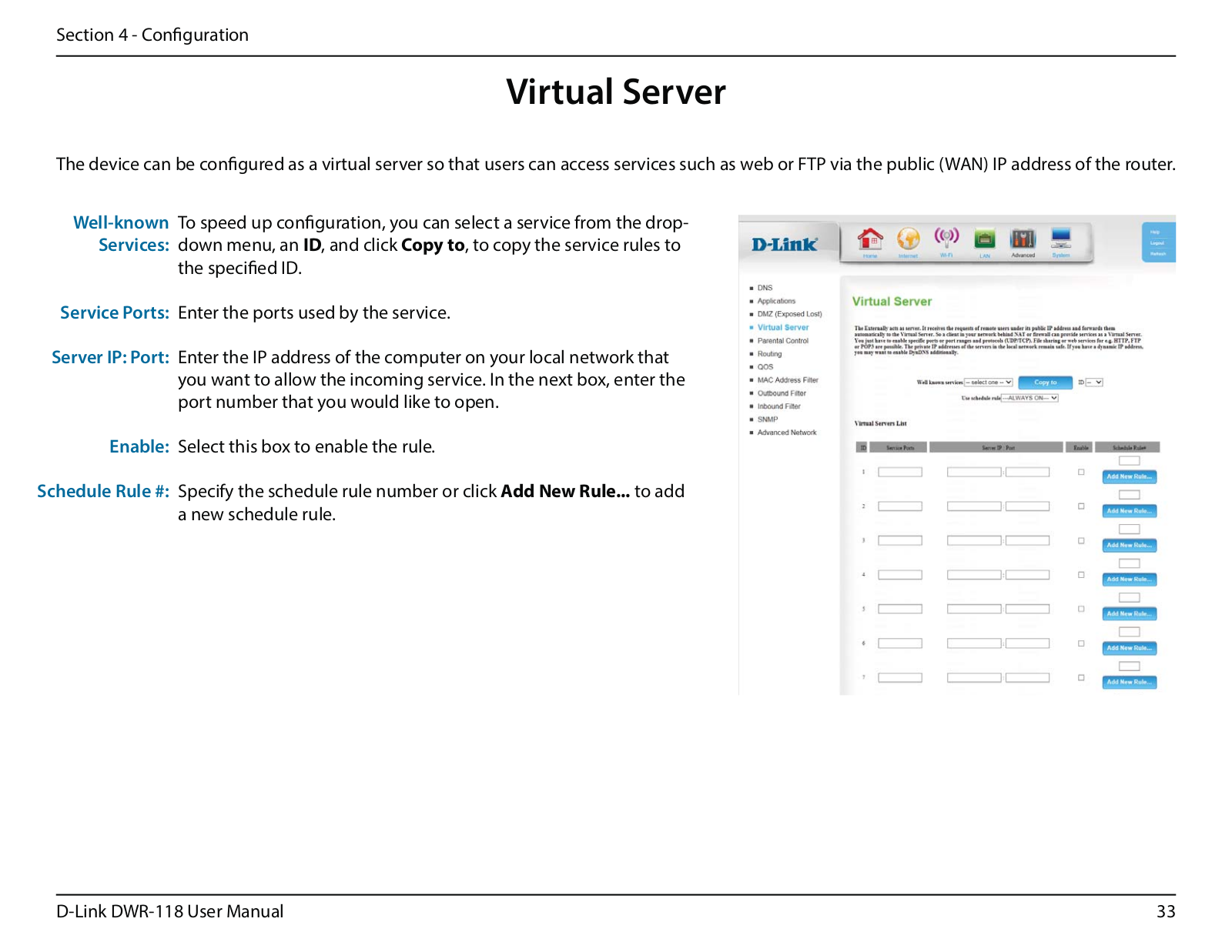Click Add New Rule for row 4

click(x=1130, y=580)
